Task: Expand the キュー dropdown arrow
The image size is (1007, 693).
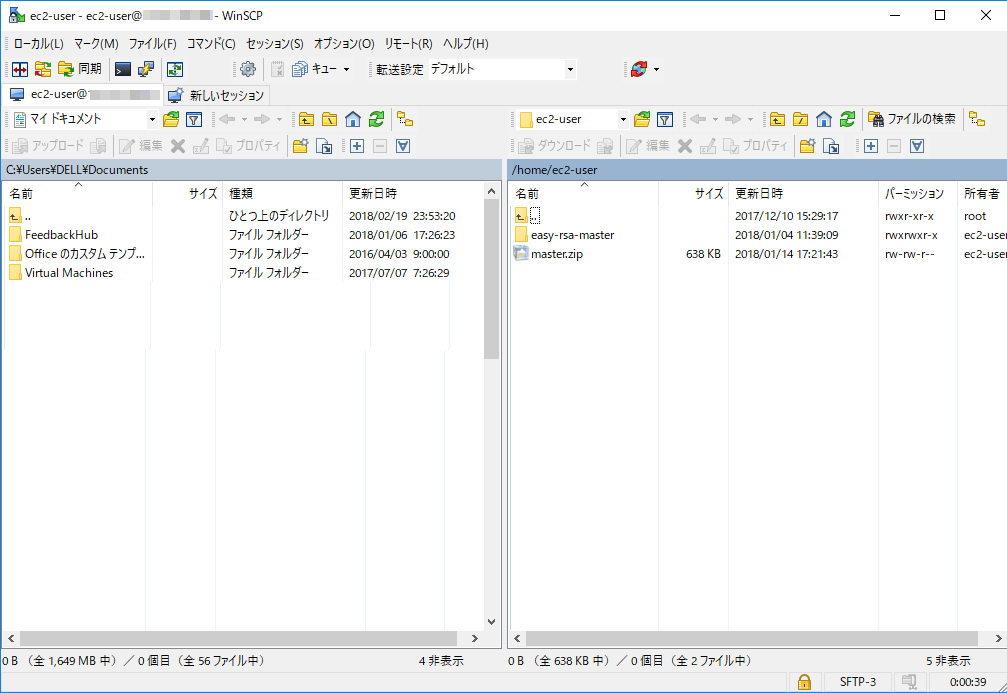Action: 347,69
